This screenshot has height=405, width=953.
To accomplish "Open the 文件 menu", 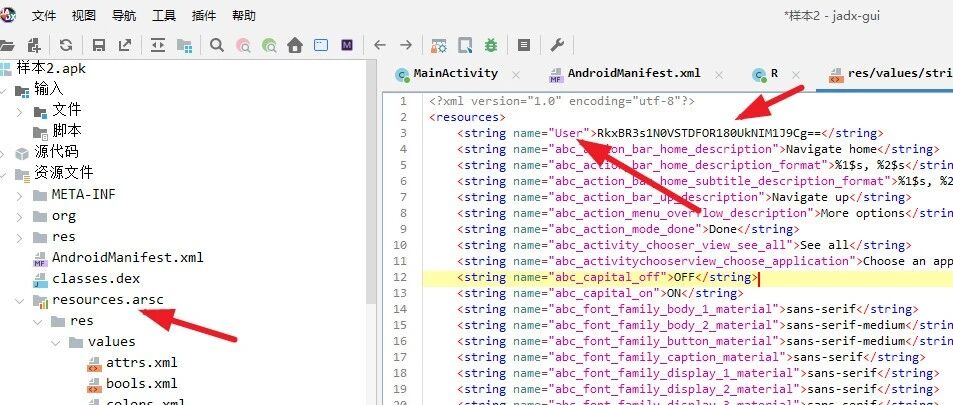I will (x=44, y=16).
